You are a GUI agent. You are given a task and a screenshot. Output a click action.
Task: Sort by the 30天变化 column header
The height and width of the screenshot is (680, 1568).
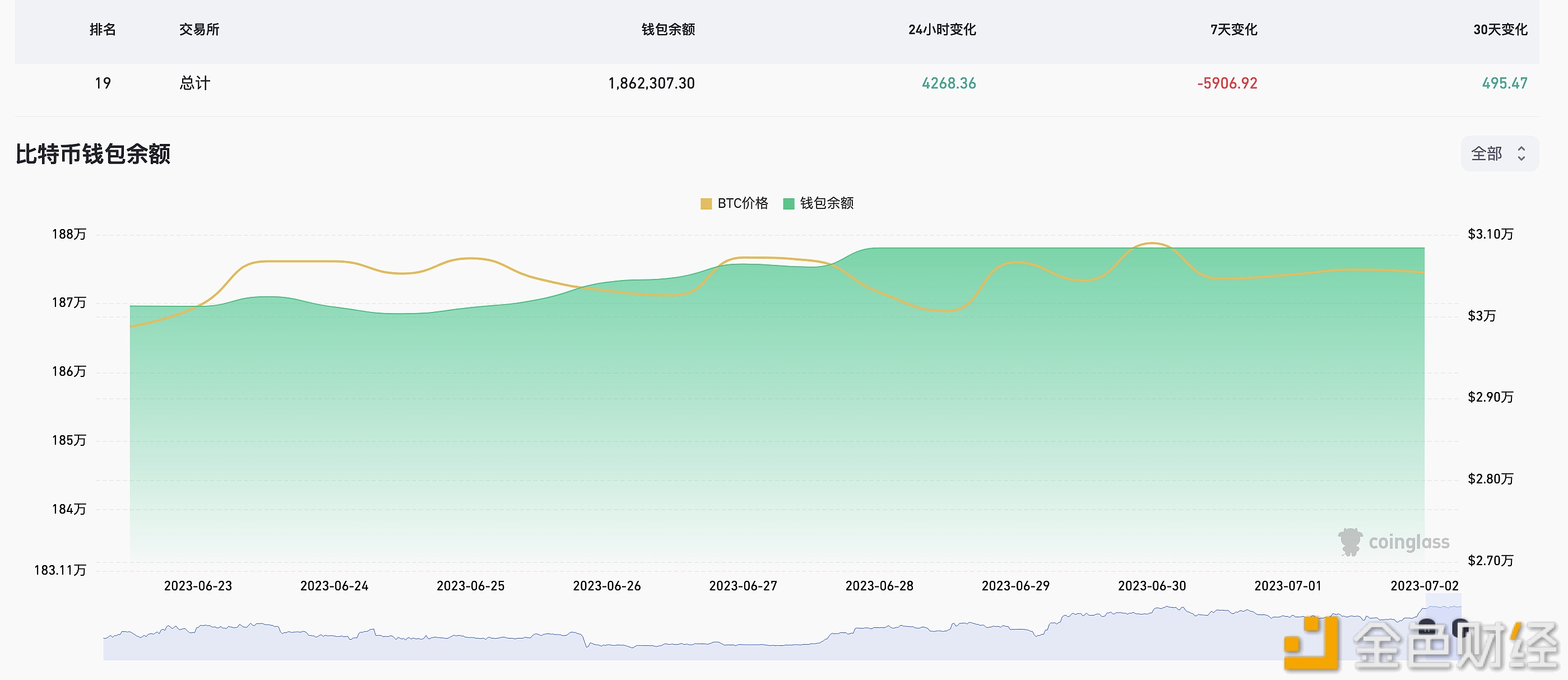tap(1500, 29)
